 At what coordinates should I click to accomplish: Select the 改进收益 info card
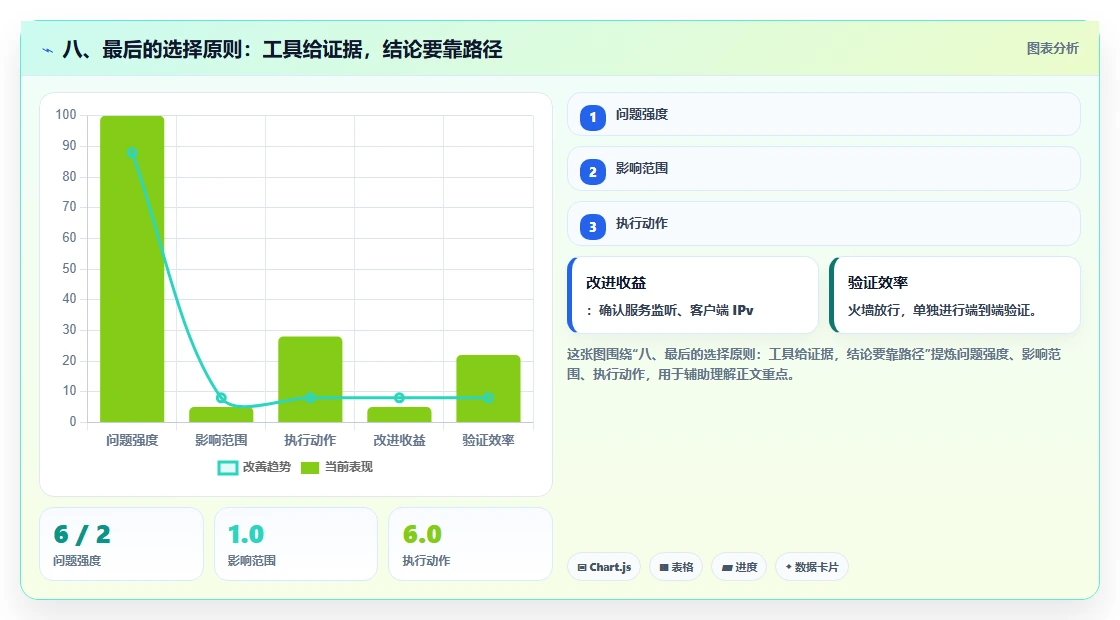[x=693, y=295]
